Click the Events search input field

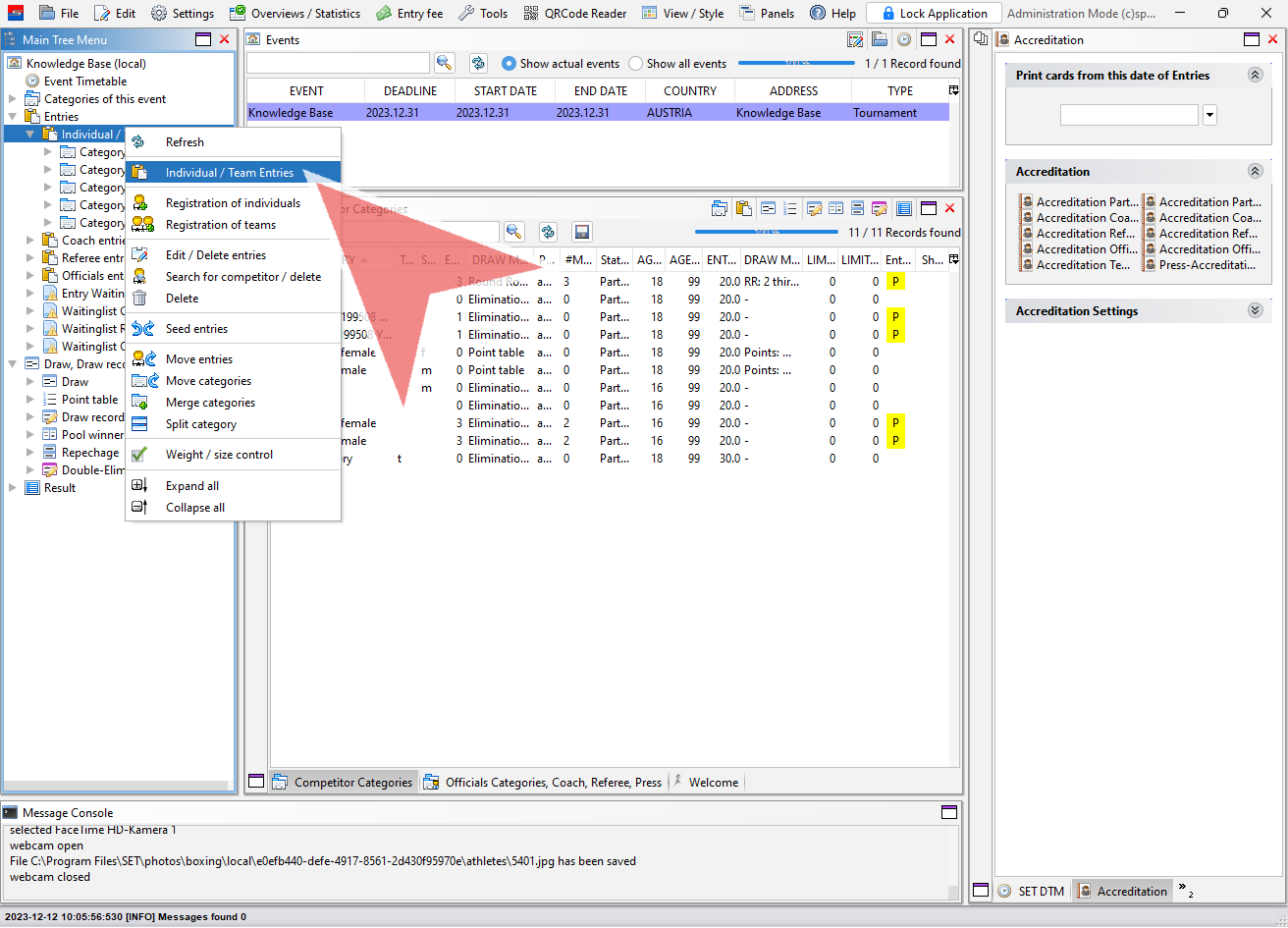(338, 63)
